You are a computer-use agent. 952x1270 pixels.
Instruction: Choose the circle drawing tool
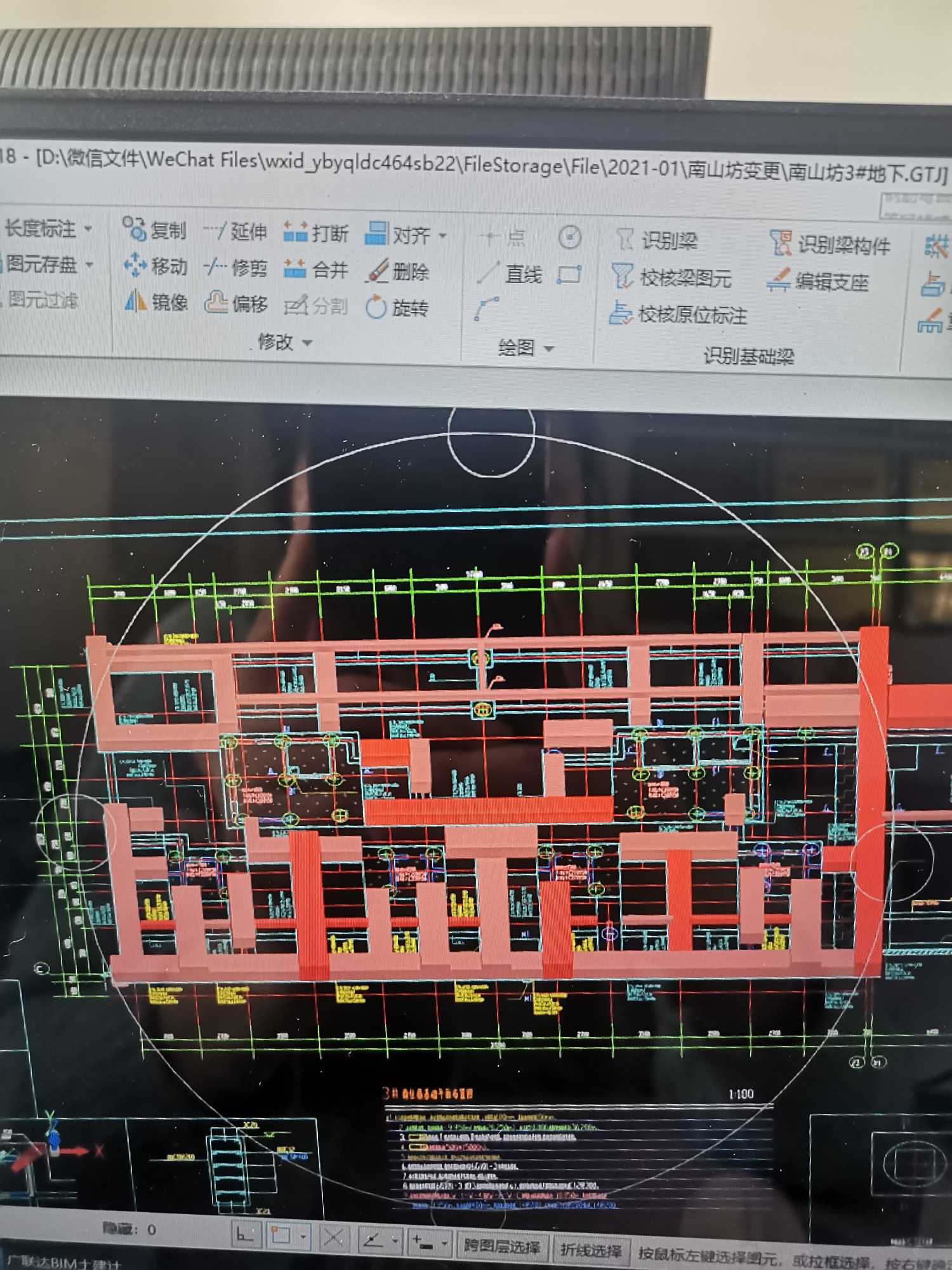click(570, 237)
